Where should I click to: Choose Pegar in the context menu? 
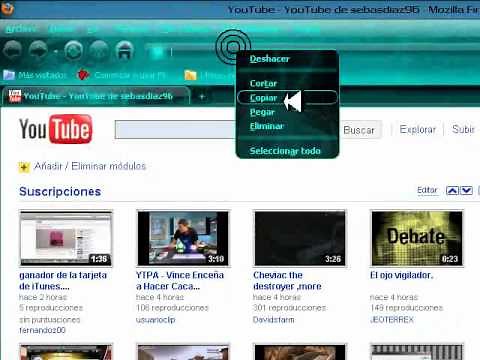tap(262, 112)
